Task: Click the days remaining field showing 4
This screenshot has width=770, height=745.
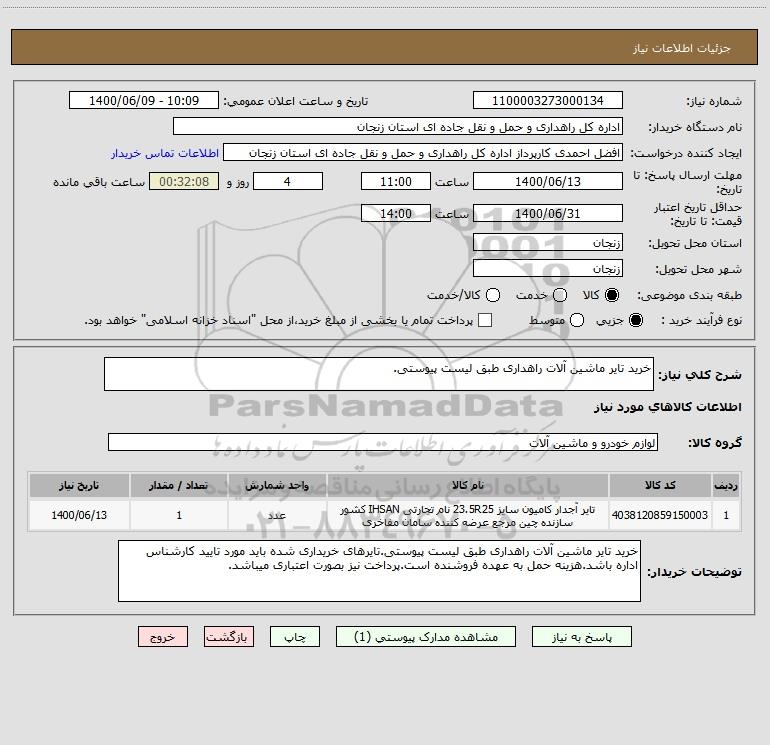Action: (x=288, y=181)
